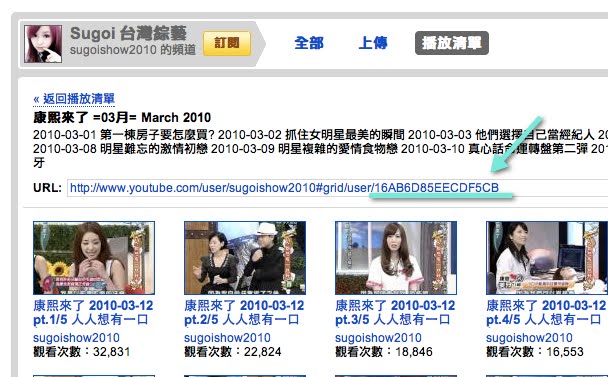The width and height of the screenshot is (608, 377).
Task: Click the Sugoi 台灣綜藝 channel title
Action: coord(128,33)
